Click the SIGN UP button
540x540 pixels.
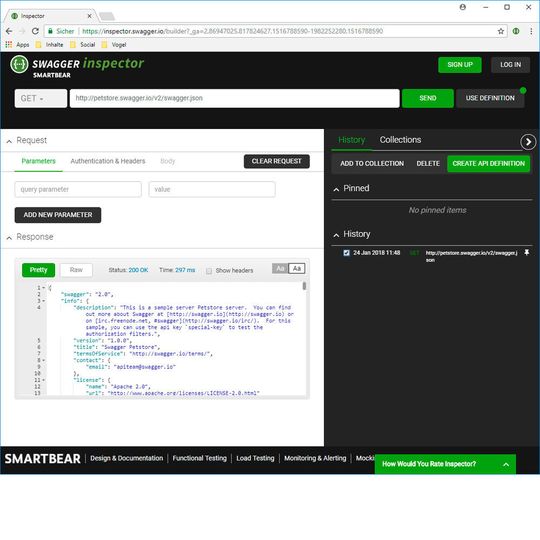tap(460, 65)
